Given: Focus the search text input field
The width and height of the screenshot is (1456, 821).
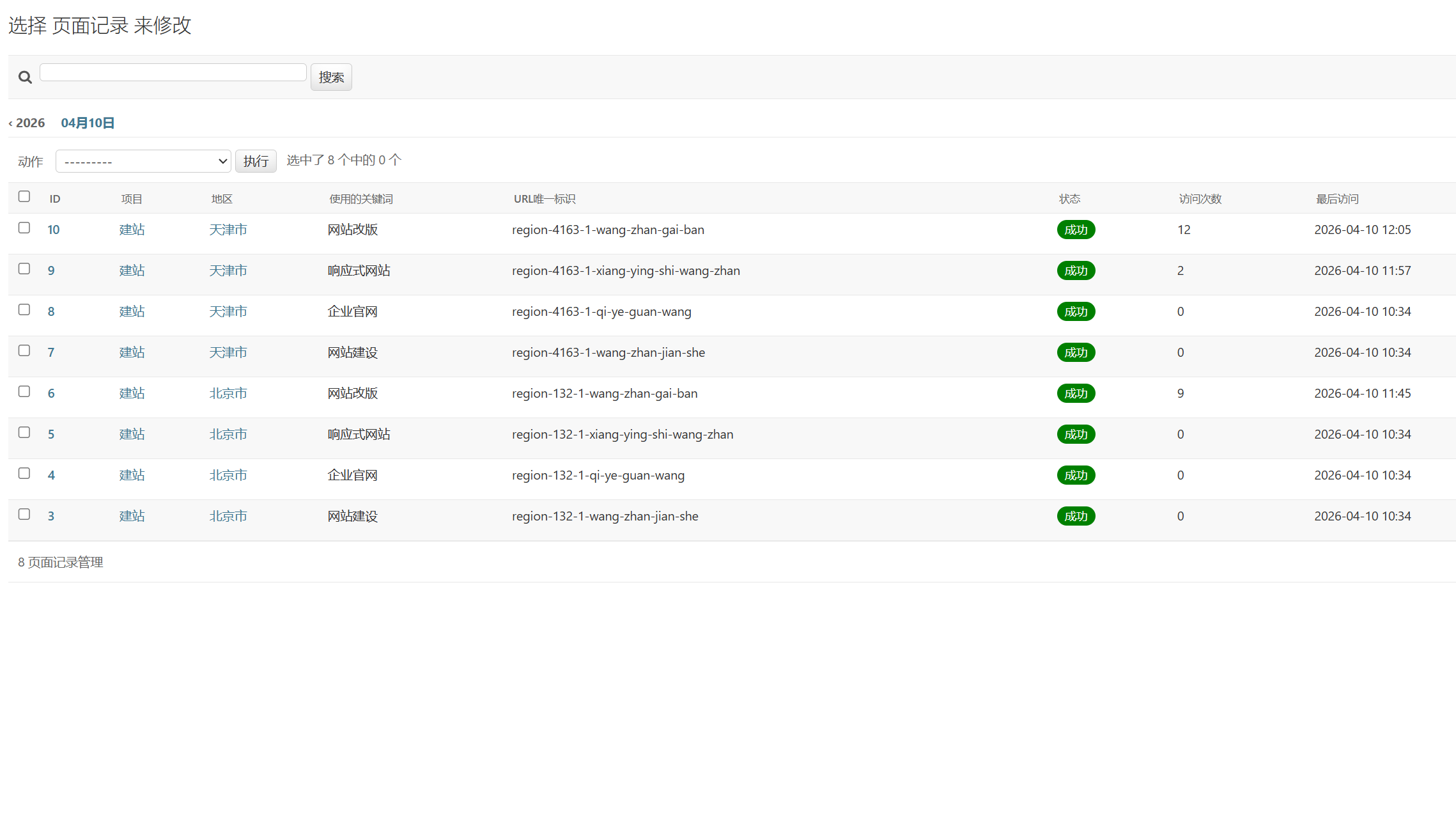Looking at the screenshot, I should [173, 73].
